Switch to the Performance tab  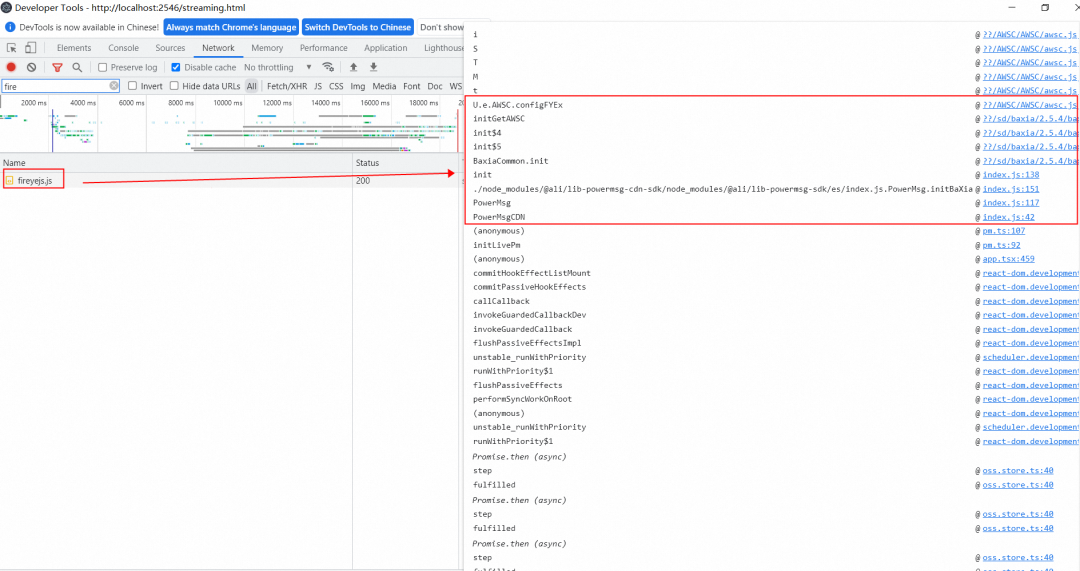(324, 48)
